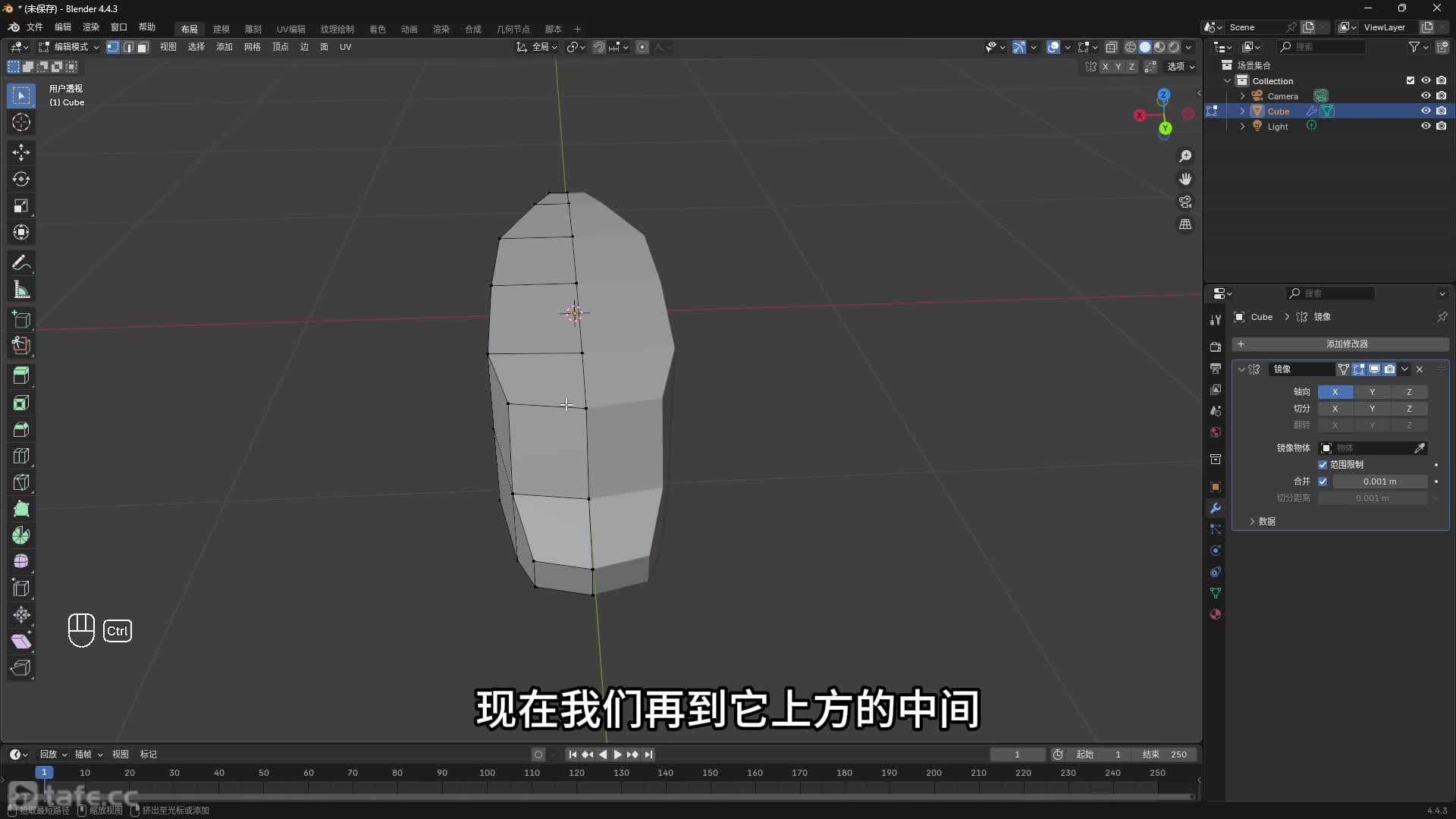Click the pan view hand icon
This screenshot has width=1456, height=819.
1185,179
